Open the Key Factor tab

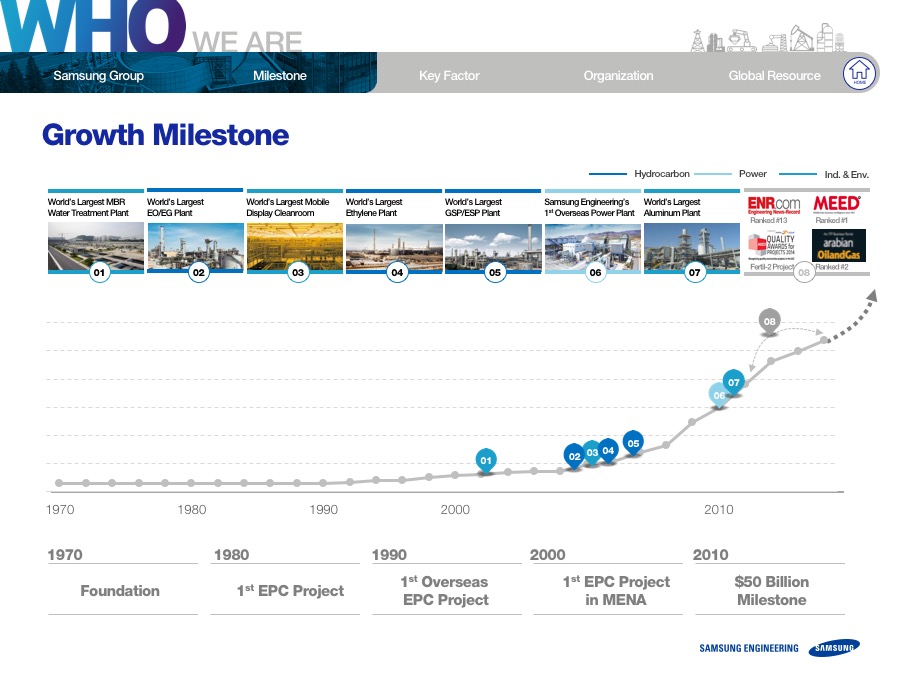[449, 75]
